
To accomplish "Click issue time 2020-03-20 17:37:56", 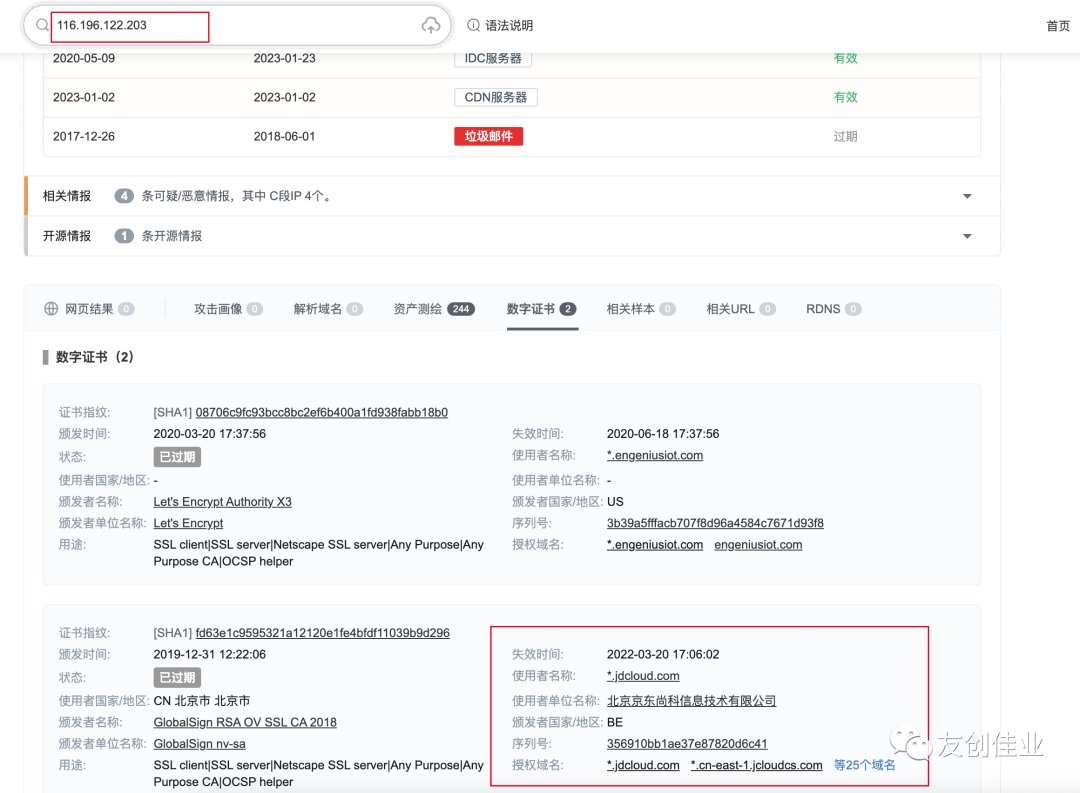I will tap(209, 434).
